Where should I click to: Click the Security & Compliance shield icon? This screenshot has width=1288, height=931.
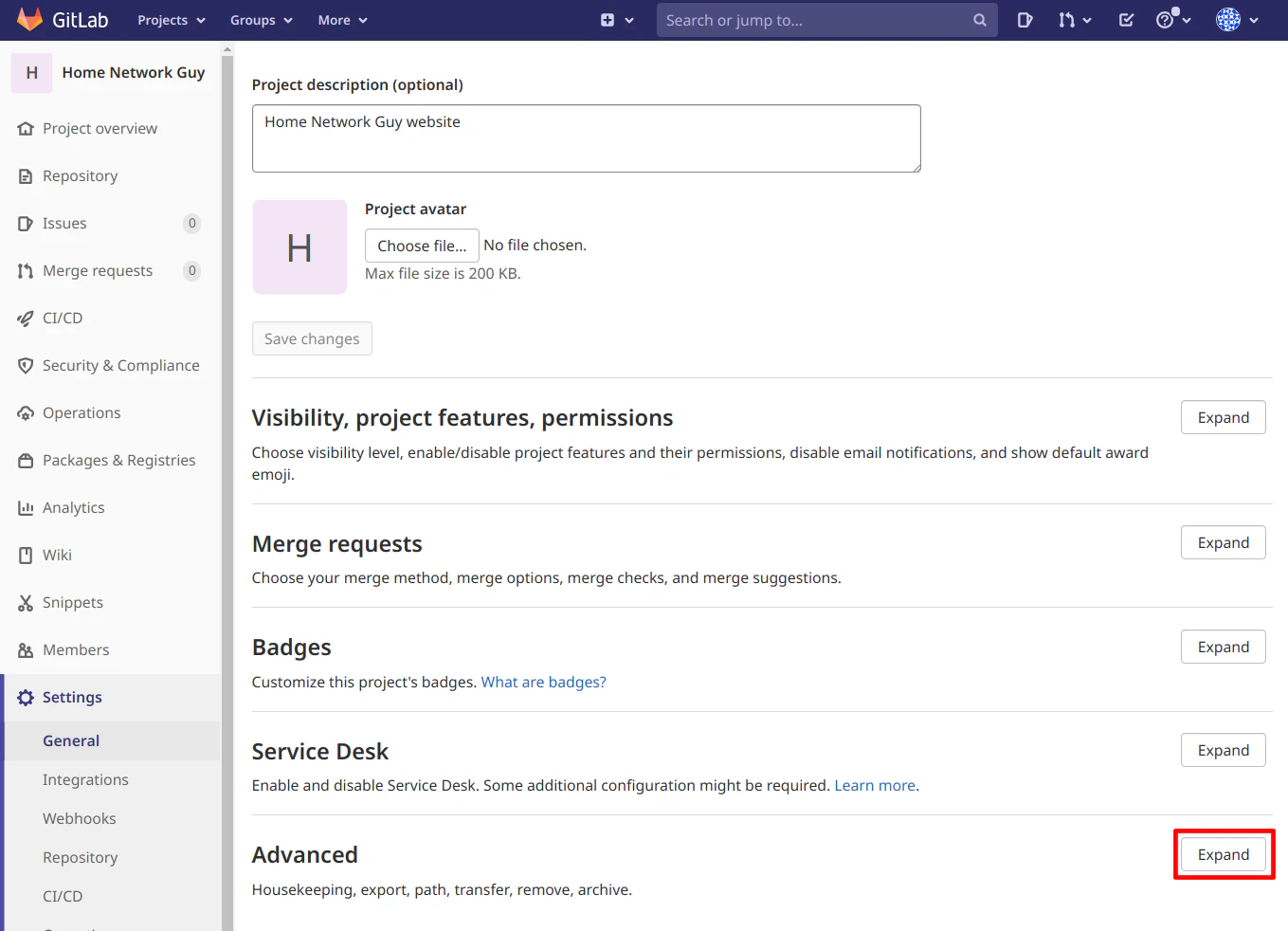[x=26, y=366]
